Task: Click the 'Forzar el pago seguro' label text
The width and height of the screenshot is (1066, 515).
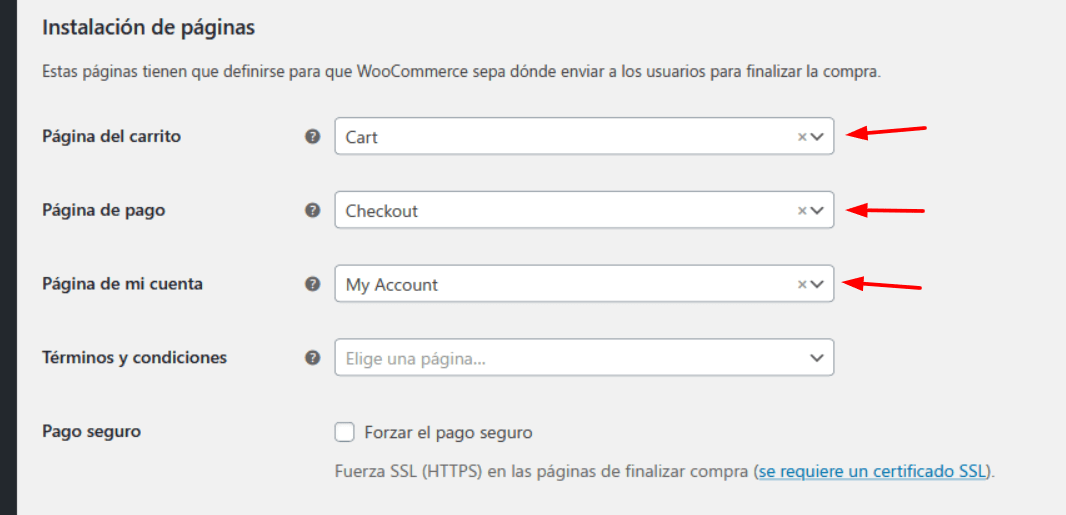Action: coord(448,433)
